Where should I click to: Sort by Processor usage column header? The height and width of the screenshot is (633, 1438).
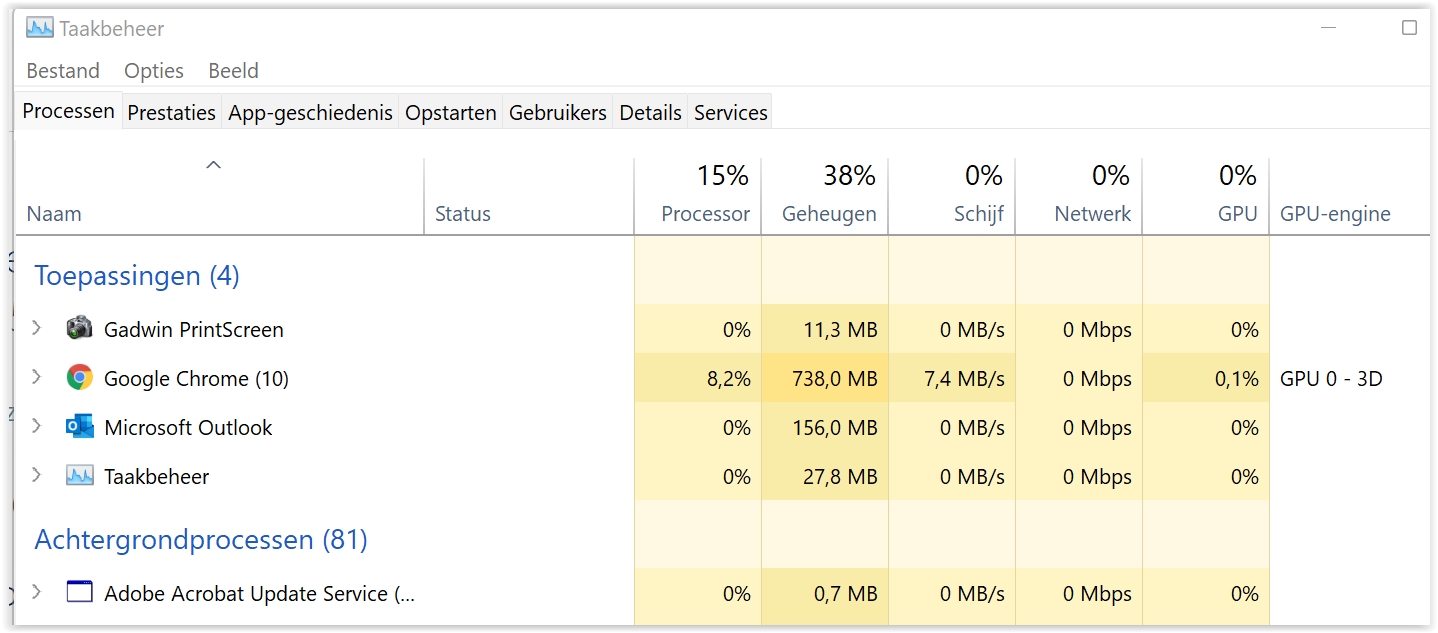(x=705, y=214)
